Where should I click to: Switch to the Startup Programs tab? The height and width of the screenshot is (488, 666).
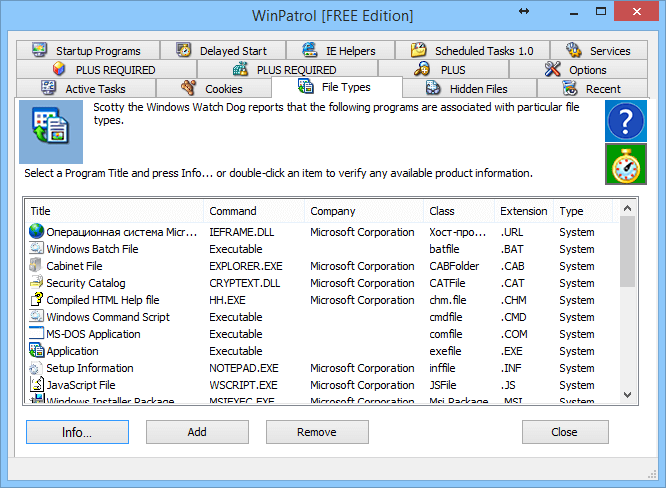point(88,50)
